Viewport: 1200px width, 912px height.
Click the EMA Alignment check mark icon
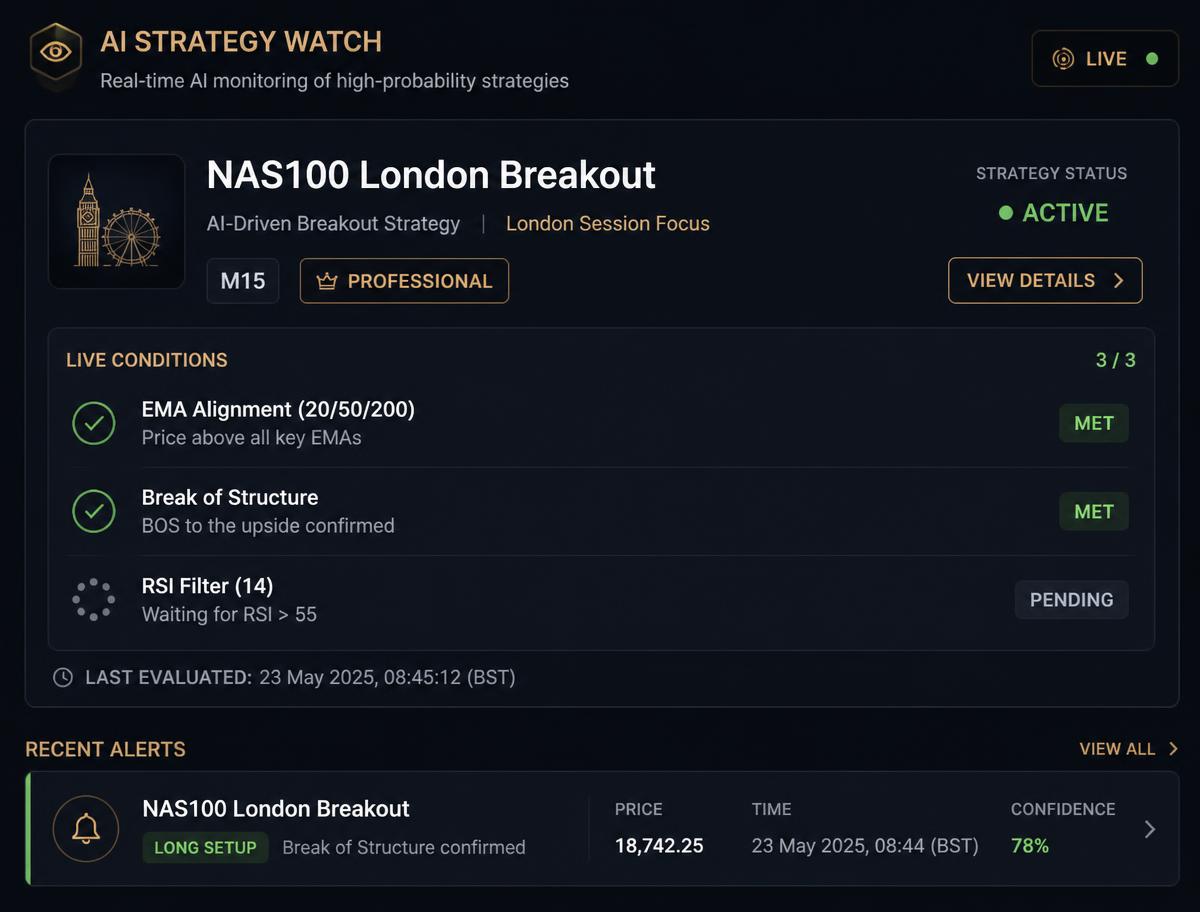pyautogui.click(x=94, y=423)
